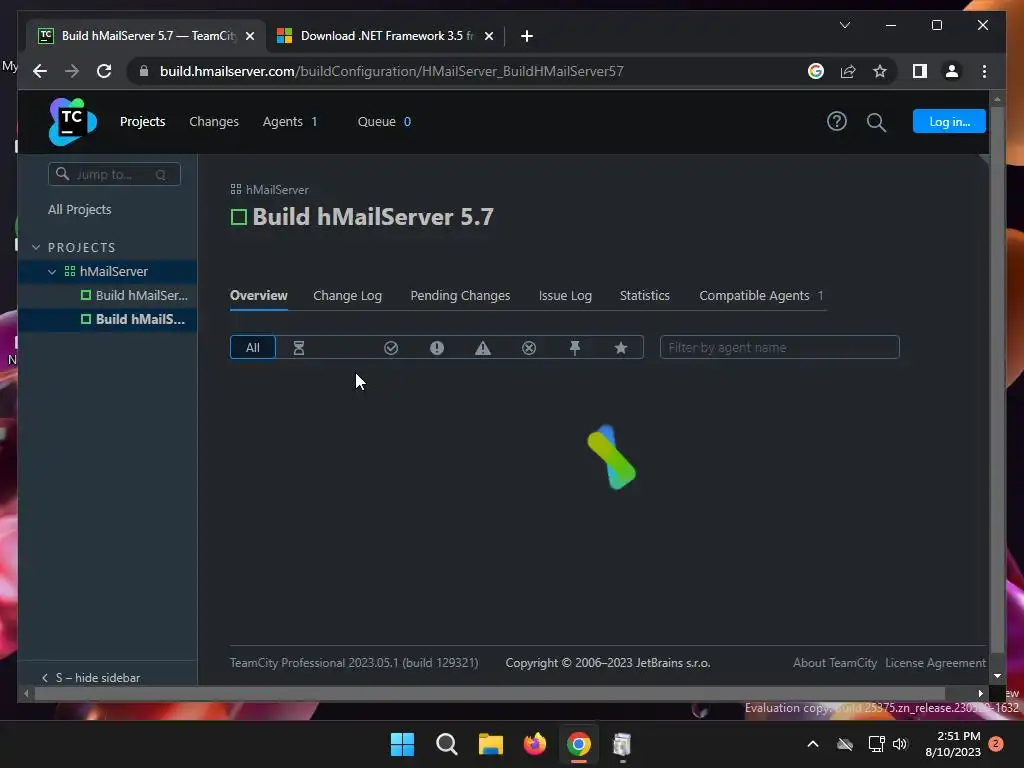Select the highlighted Build hMailS... sidebar item
The height and width of the screenshot is (768, 1024).
[x=107, y=319]
